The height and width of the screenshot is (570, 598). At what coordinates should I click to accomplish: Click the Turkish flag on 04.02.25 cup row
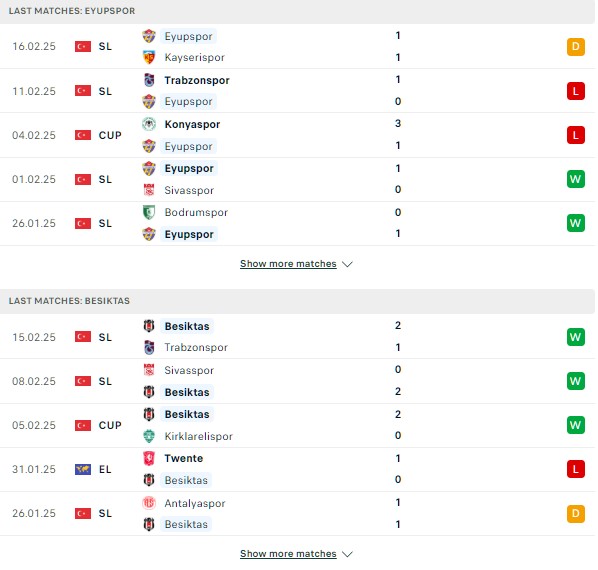pyautogui.click(x=83, y=135)
